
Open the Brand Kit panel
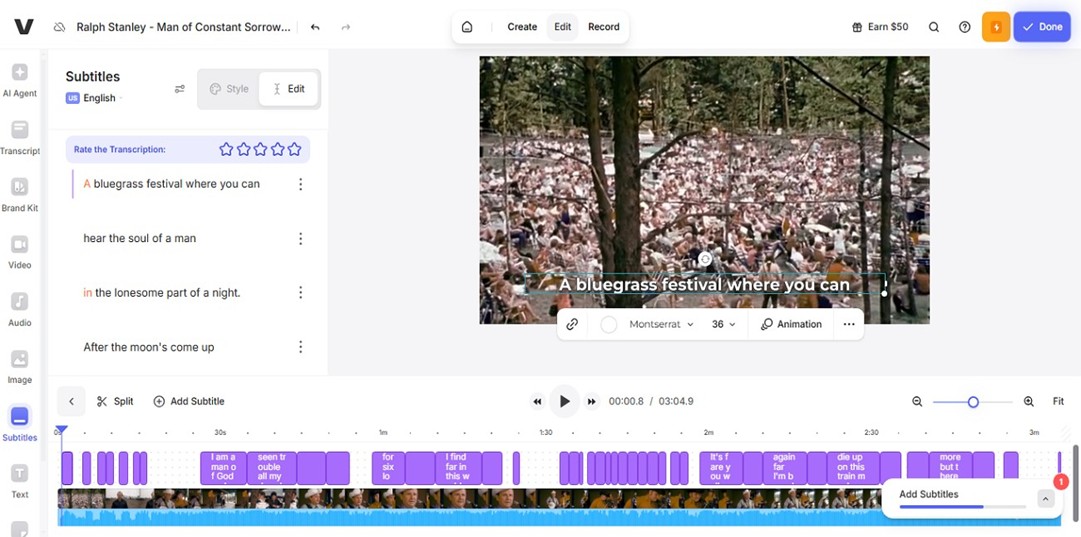(x=20, y=194)
